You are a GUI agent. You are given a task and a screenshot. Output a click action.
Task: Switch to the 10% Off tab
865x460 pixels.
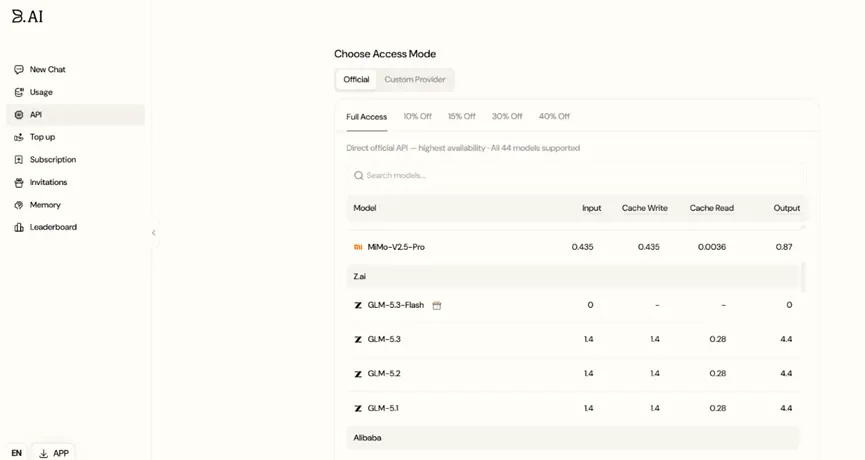418,116
